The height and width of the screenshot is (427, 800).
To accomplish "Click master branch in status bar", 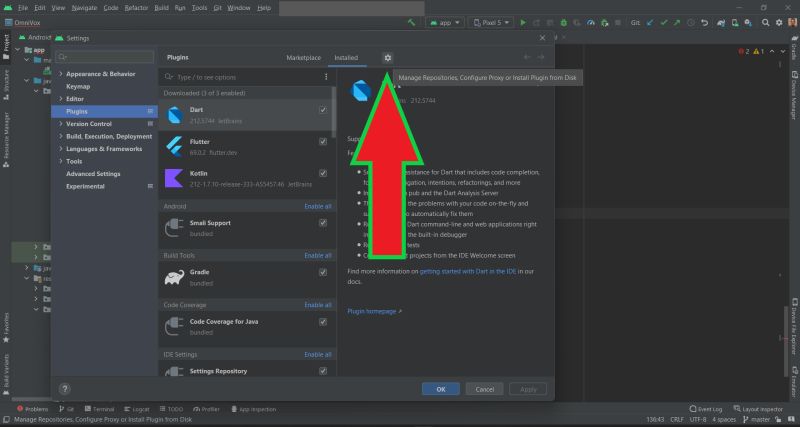I will coord(757,419).
